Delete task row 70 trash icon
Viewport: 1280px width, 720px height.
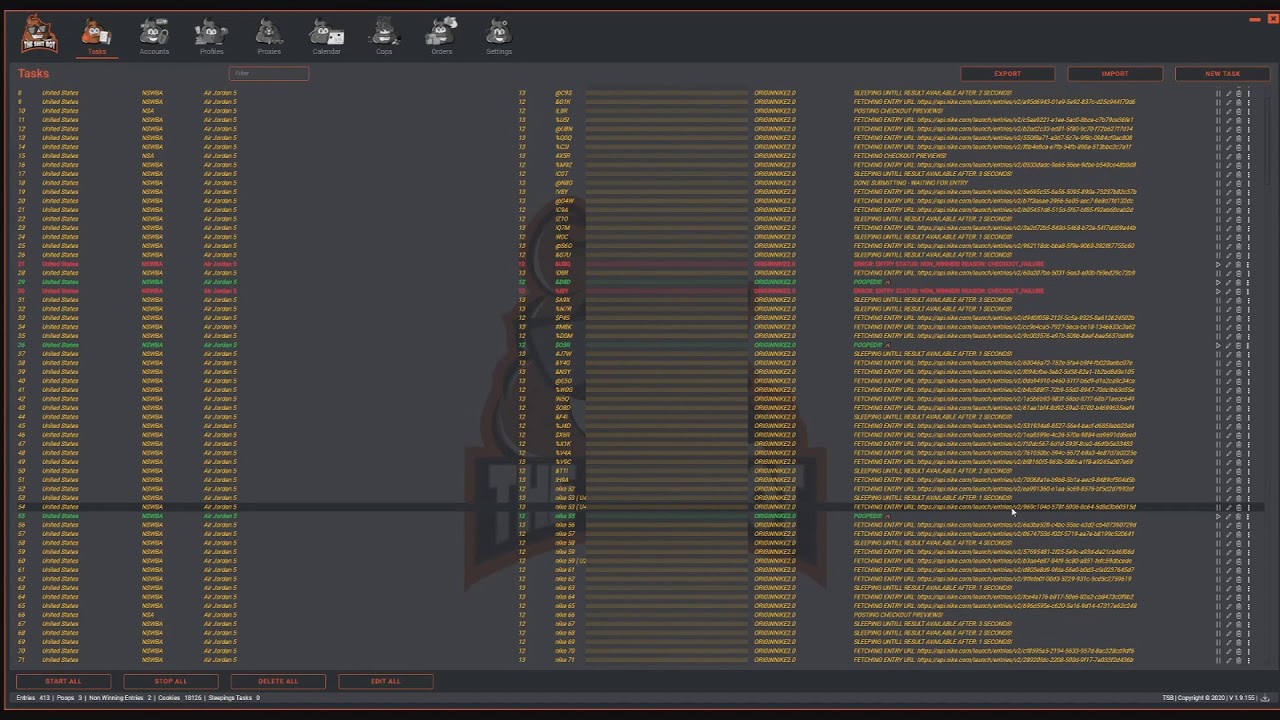click(1239, 651)
